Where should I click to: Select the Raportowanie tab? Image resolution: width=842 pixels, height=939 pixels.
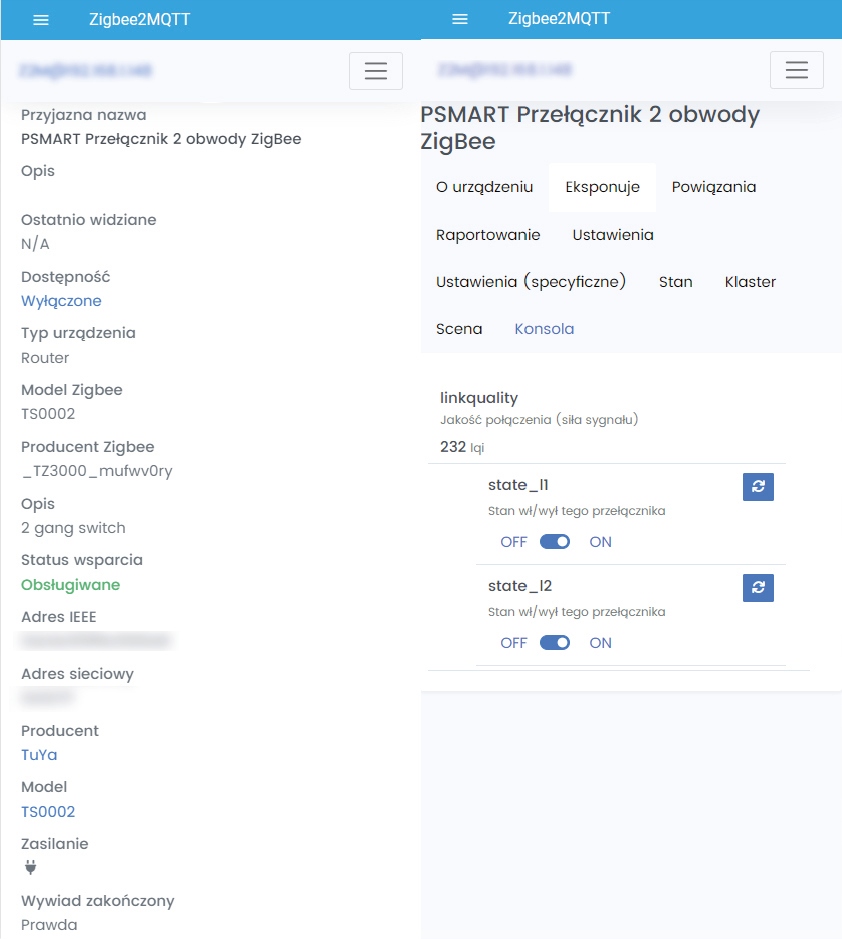click(x=487, y=235)
